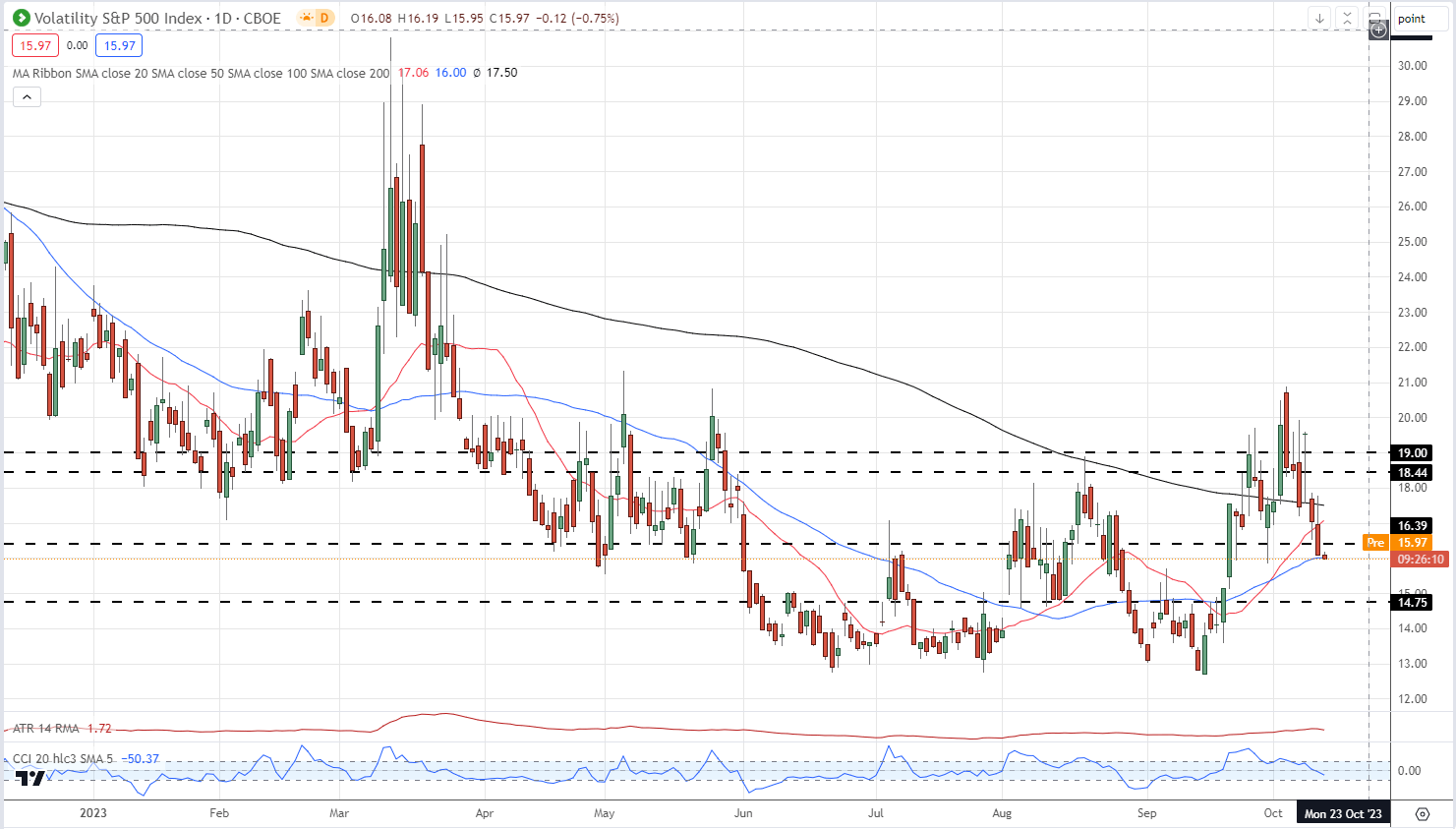Image resolution: width=1456 pixels, height=829 pixels.
Task: Click the 19.00 horizontal line price label
Action: (1413, 453)
